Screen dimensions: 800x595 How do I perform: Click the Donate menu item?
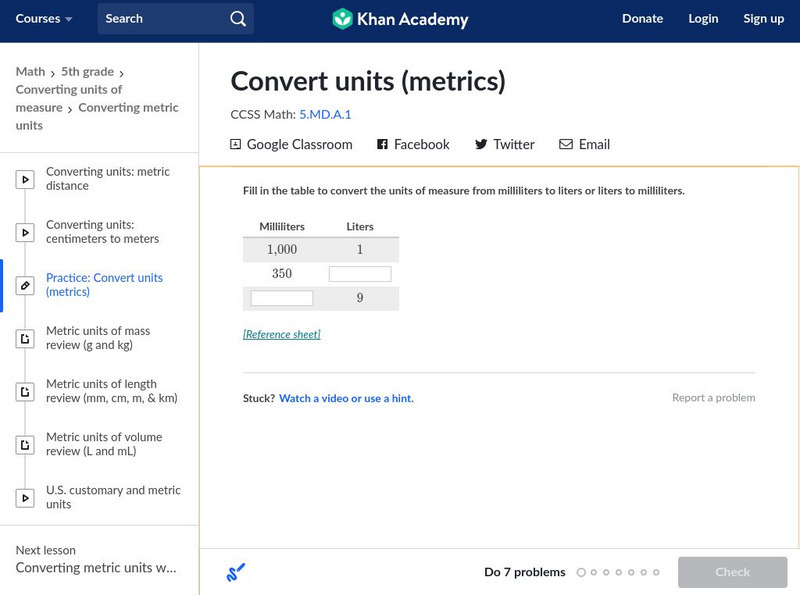pos(642,19)
